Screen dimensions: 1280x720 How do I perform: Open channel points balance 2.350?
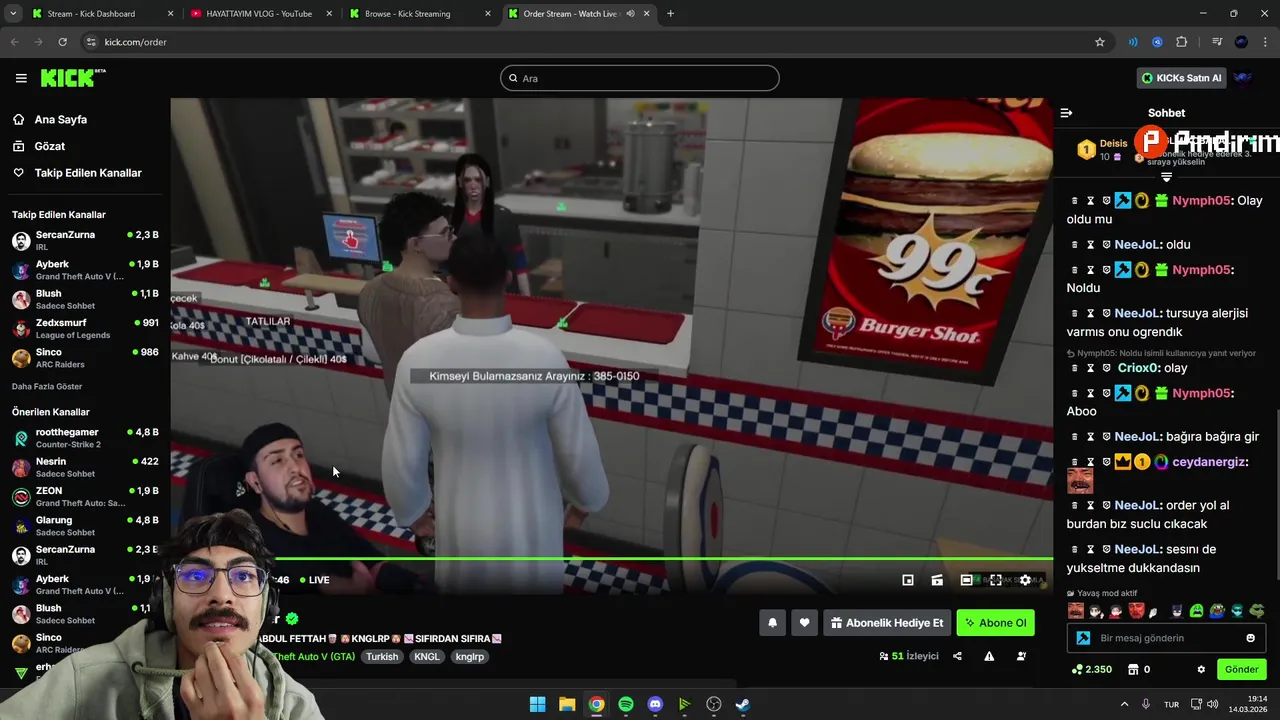click(x=1091, y=670)
